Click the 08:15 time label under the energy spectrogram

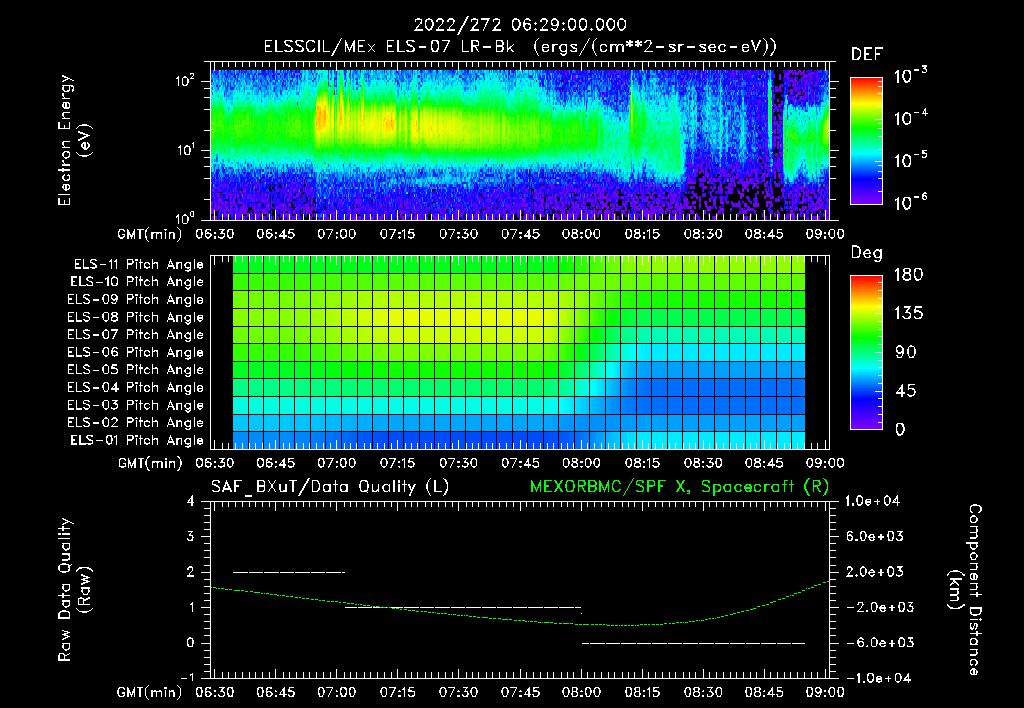[x=642, y=234]
